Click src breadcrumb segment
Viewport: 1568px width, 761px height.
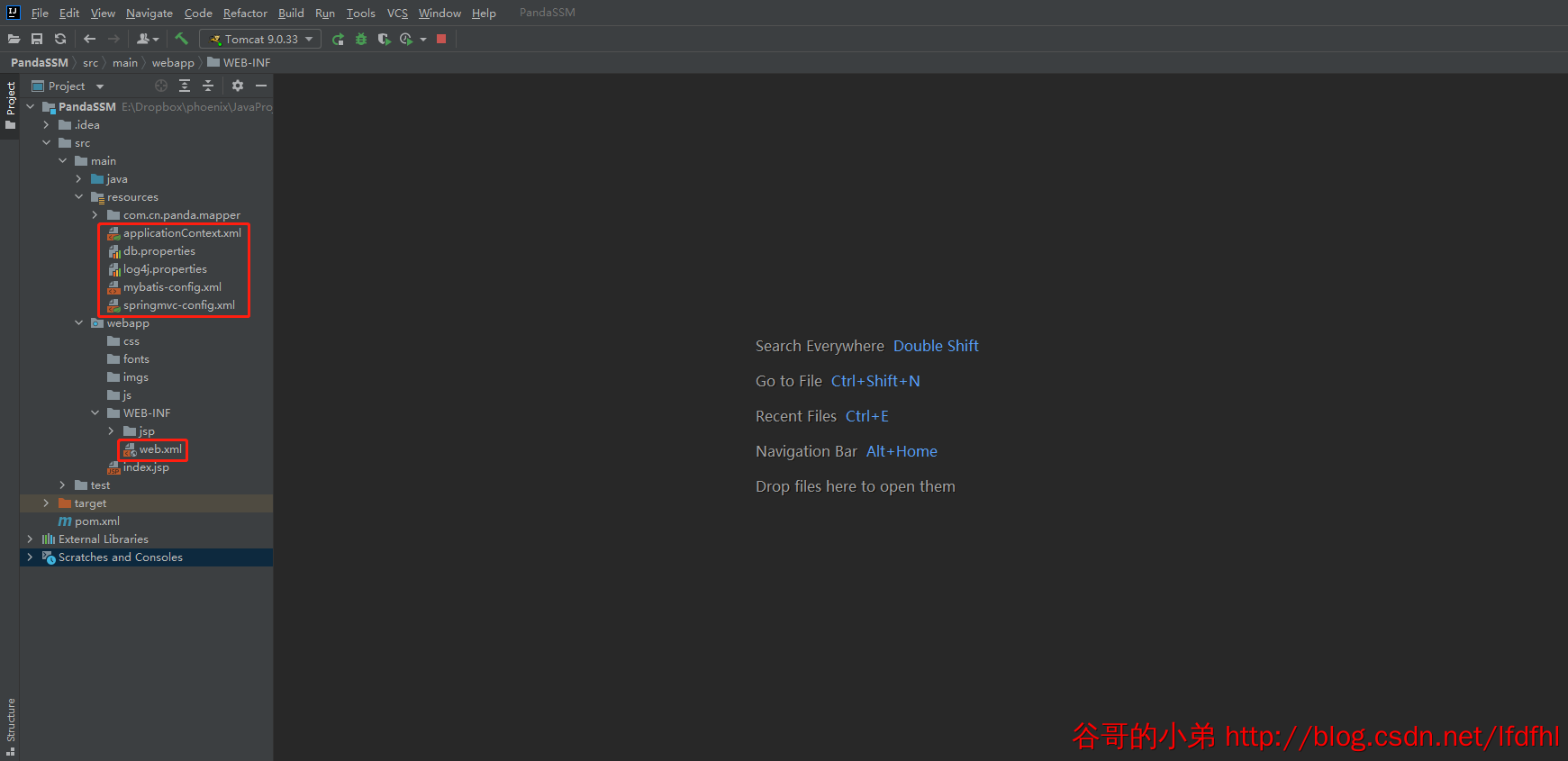click(90, 62)
